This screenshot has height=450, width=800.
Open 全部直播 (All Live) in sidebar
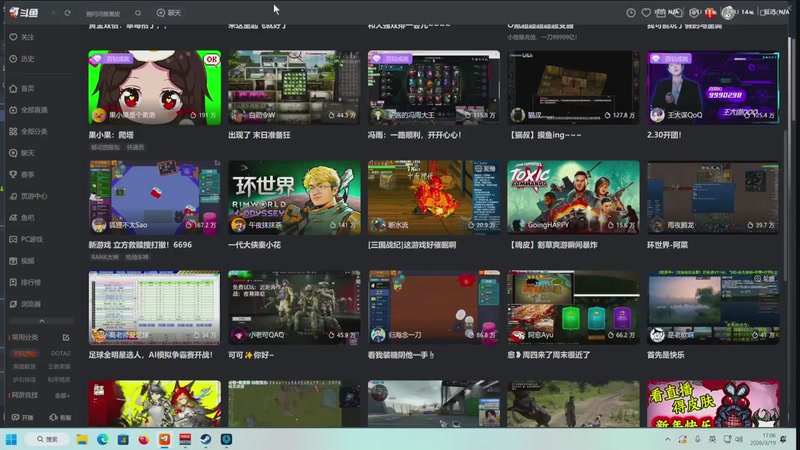coord(28,110)
